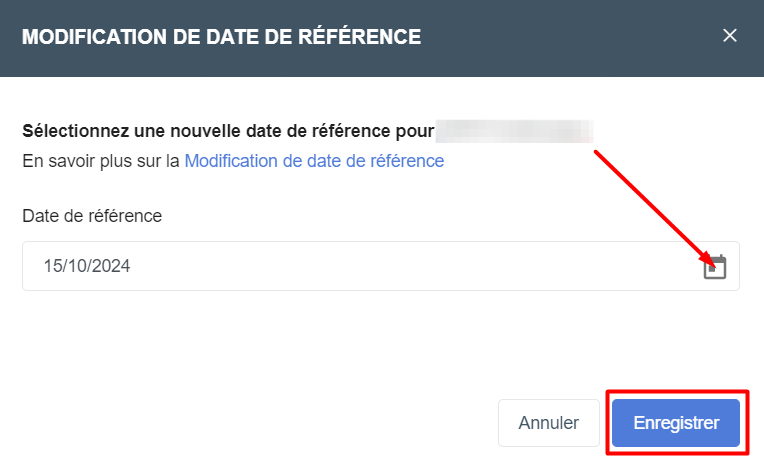The width and height of the screenshot is (764, 468).
Task: Click the Enregistrer button
Action: tap(676, 423)
